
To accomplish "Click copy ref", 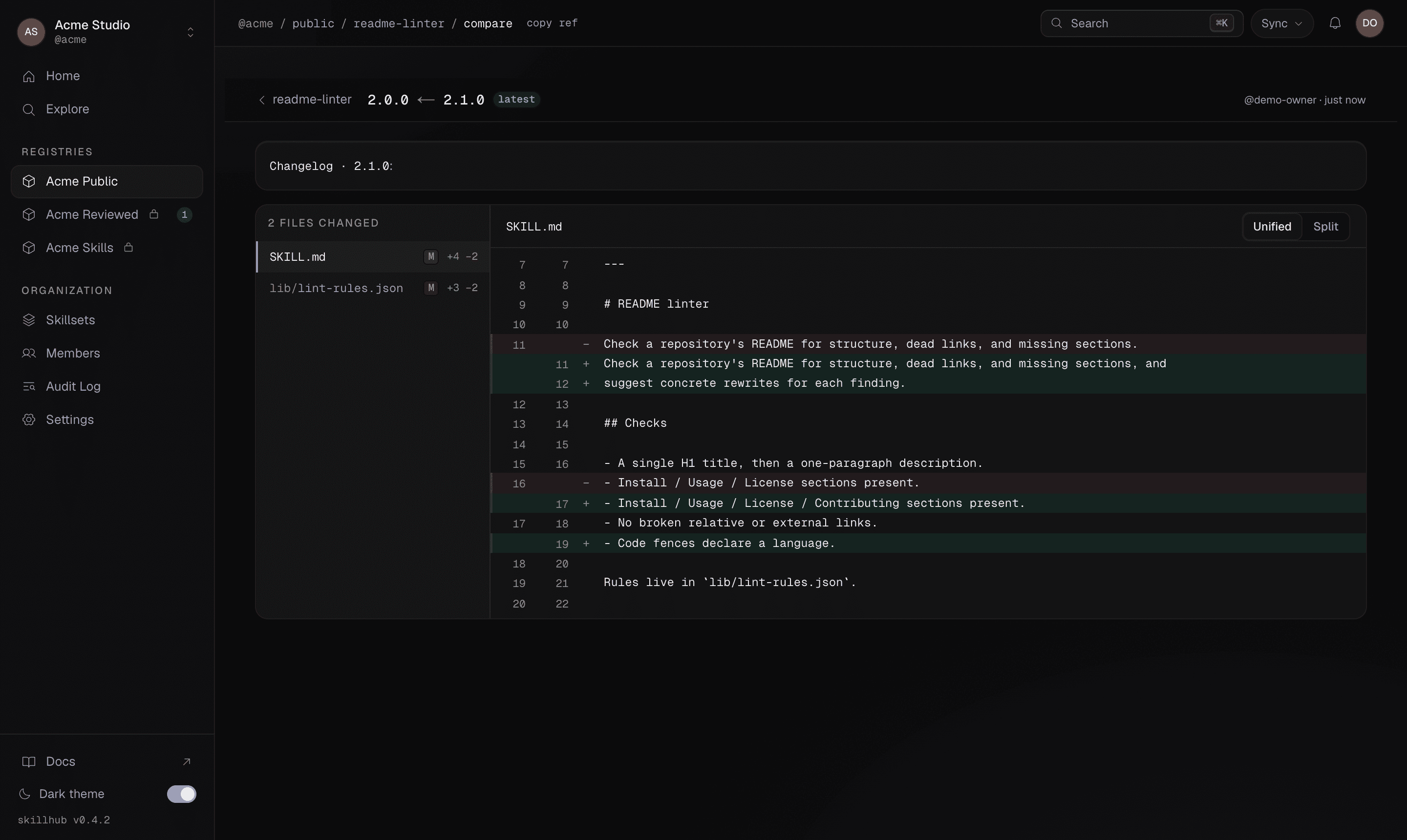I will coord(552,23).
